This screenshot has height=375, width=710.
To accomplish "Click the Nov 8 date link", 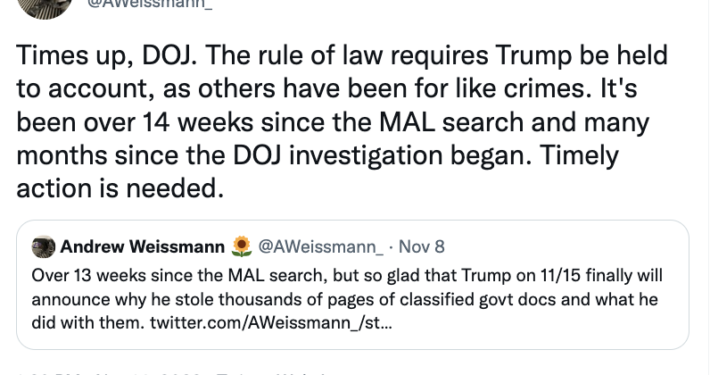I will point(422,247).
